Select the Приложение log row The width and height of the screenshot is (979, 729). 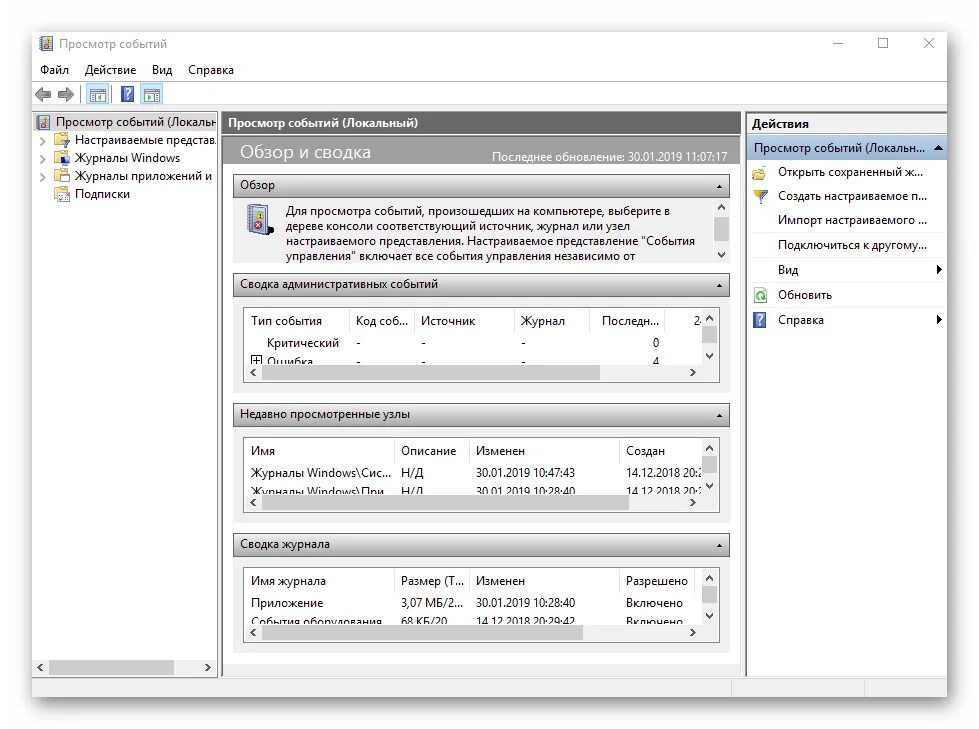[x=473, y=603]
